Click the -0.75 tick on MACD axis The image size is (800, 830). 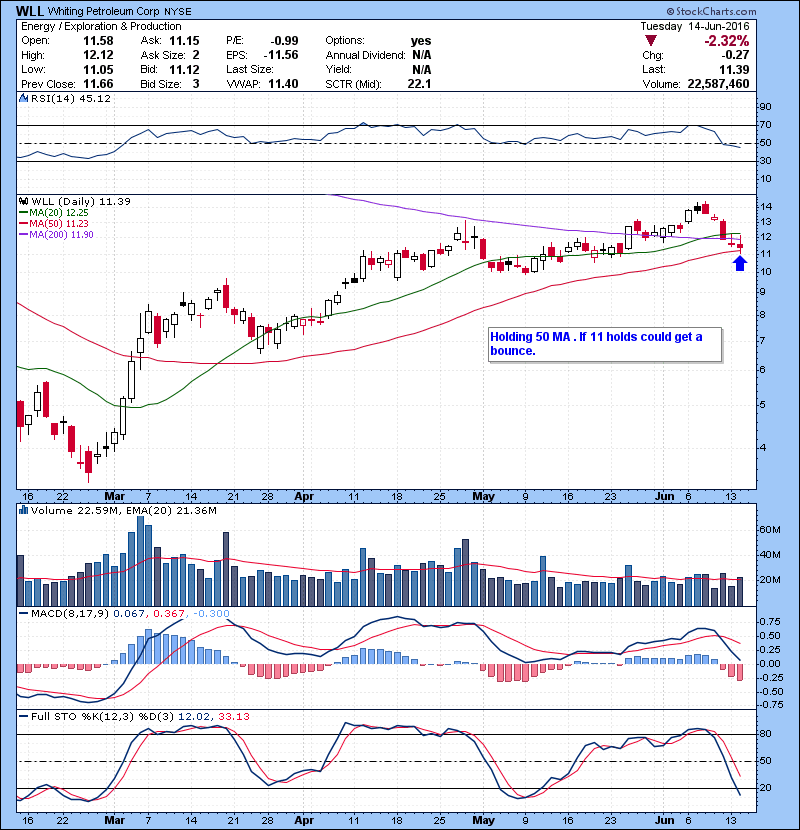[770, 705]
